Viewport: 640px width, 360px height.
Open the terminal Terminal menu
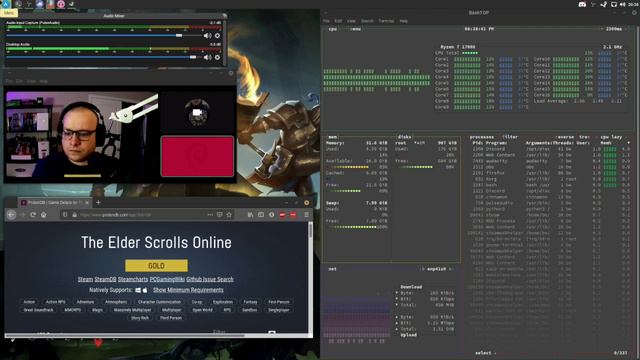(386, 21)
